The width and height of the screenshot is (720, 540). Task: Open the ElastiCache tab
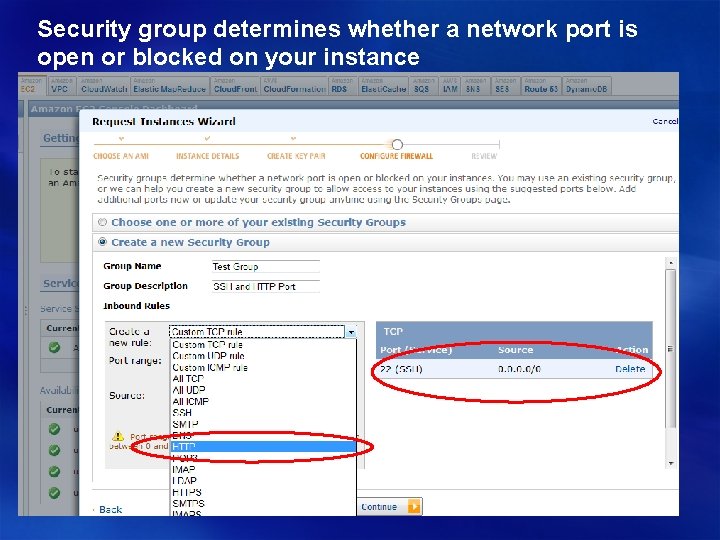coord(383,85)
